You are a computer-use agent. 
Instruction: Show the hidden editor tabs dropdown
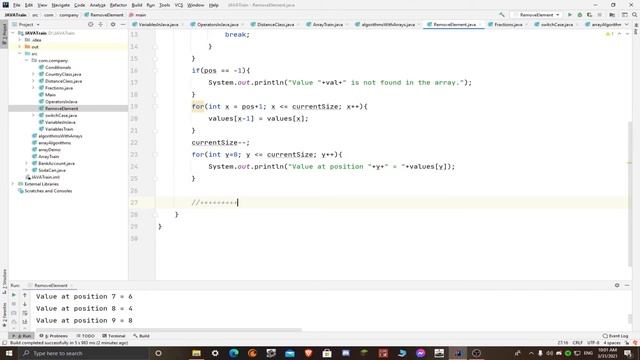627,24
